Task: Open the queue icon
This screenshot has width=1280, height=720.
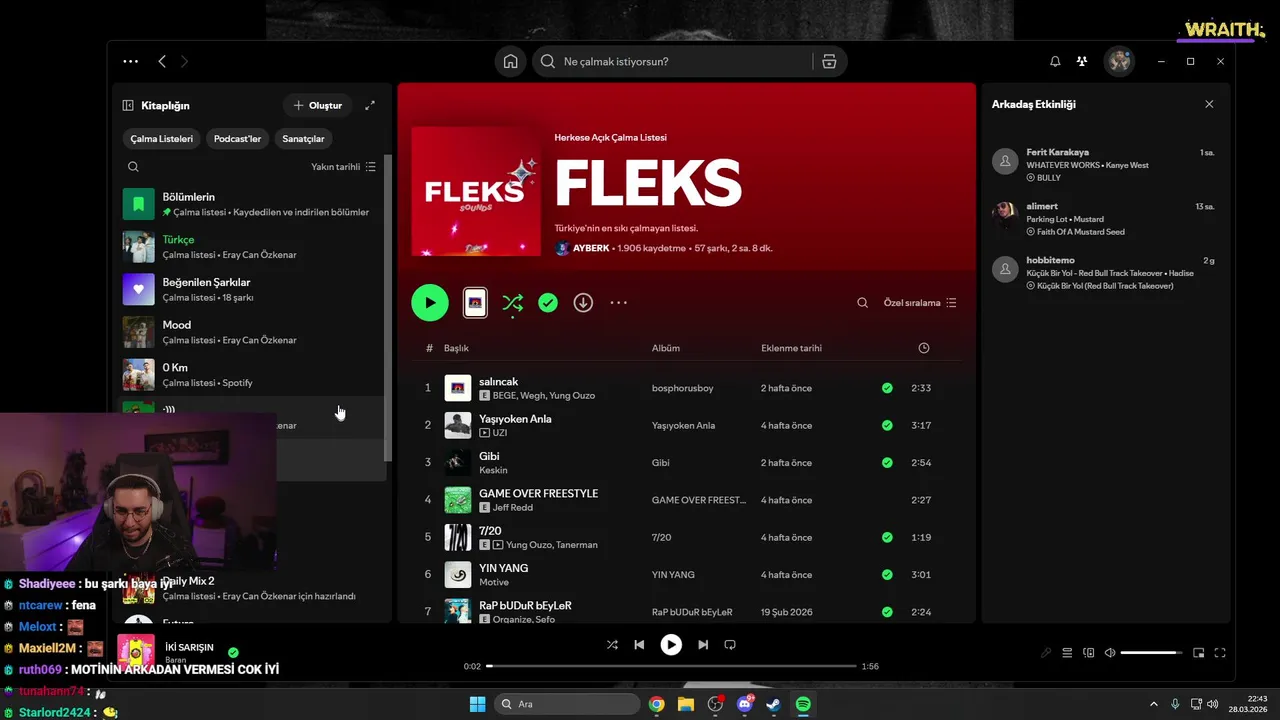Action: (1067, 653)
